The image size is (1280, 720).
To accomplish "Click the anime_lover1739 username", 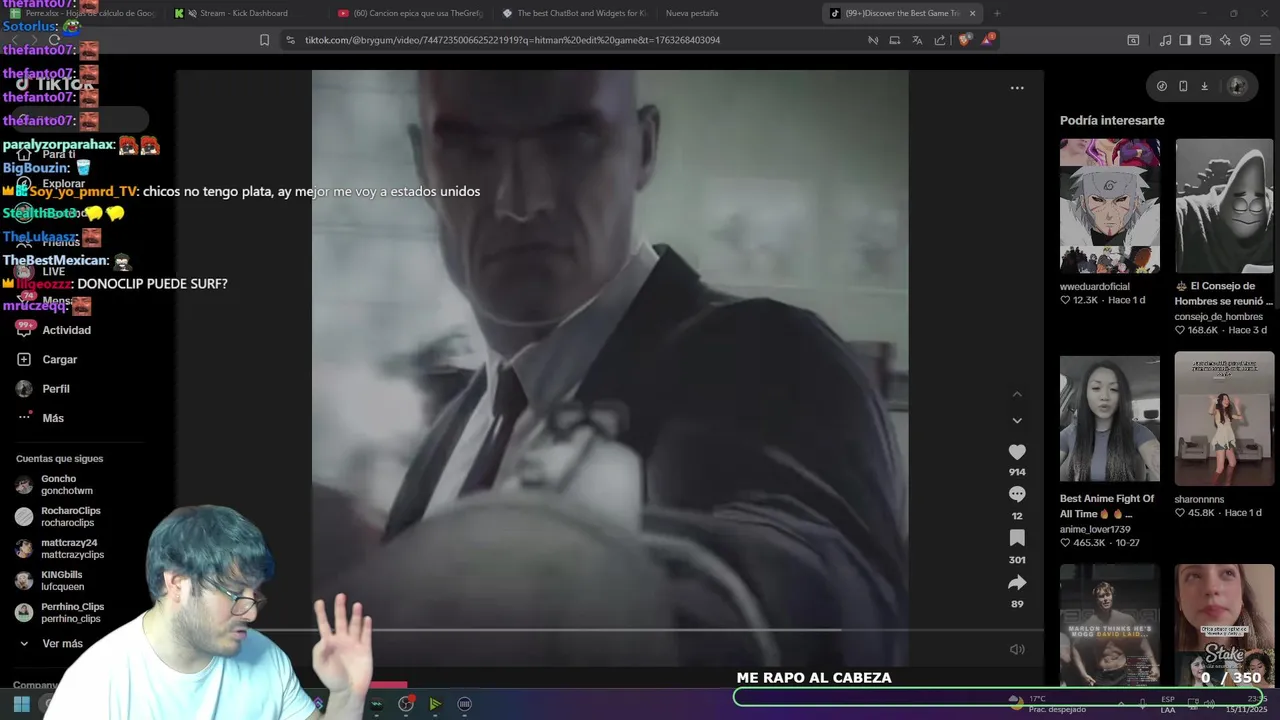I will 1095,530.
